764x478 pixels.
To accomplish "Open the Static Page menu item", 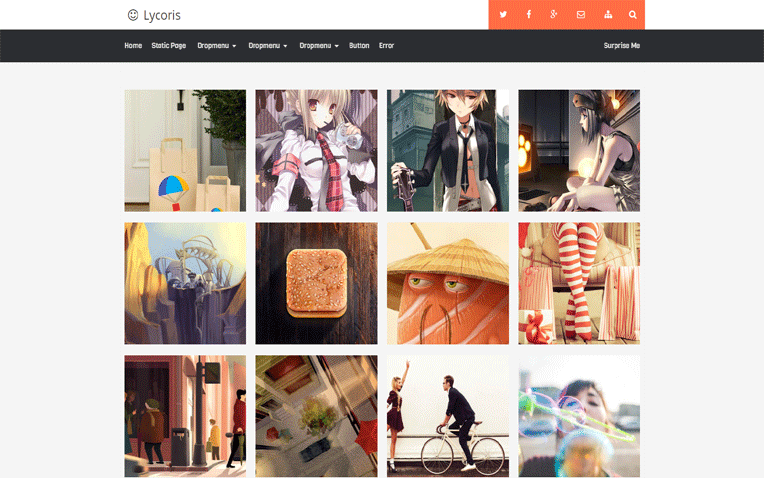I will (x=169, y=45).
